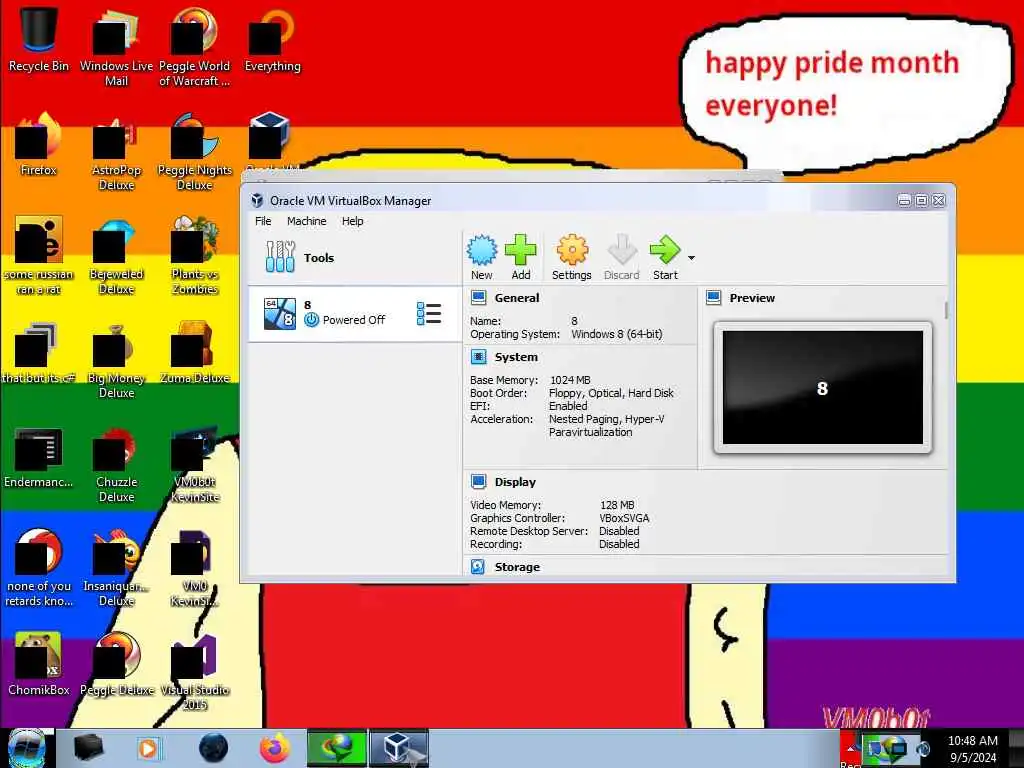Click the details pane vertical scrollbar
Viewport: 1024px width, 768px height.
946,310
